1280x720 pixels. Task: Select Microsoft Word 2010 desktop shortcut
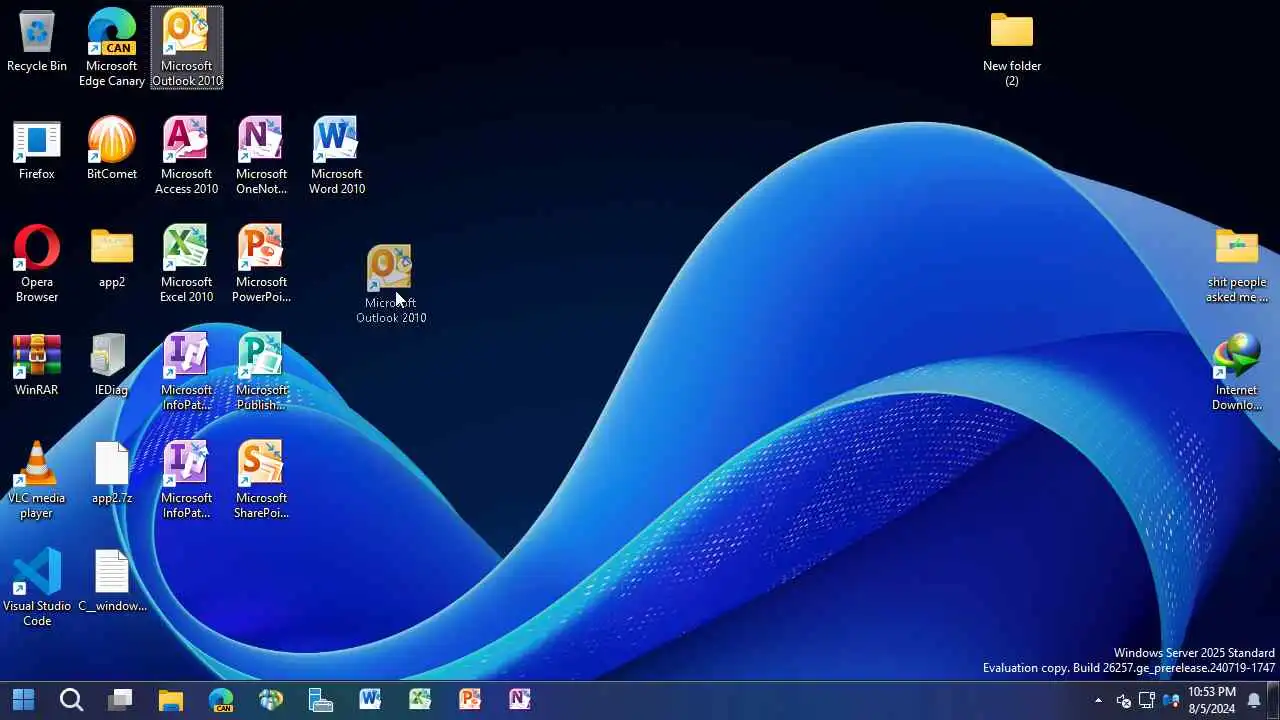(337, 156)
